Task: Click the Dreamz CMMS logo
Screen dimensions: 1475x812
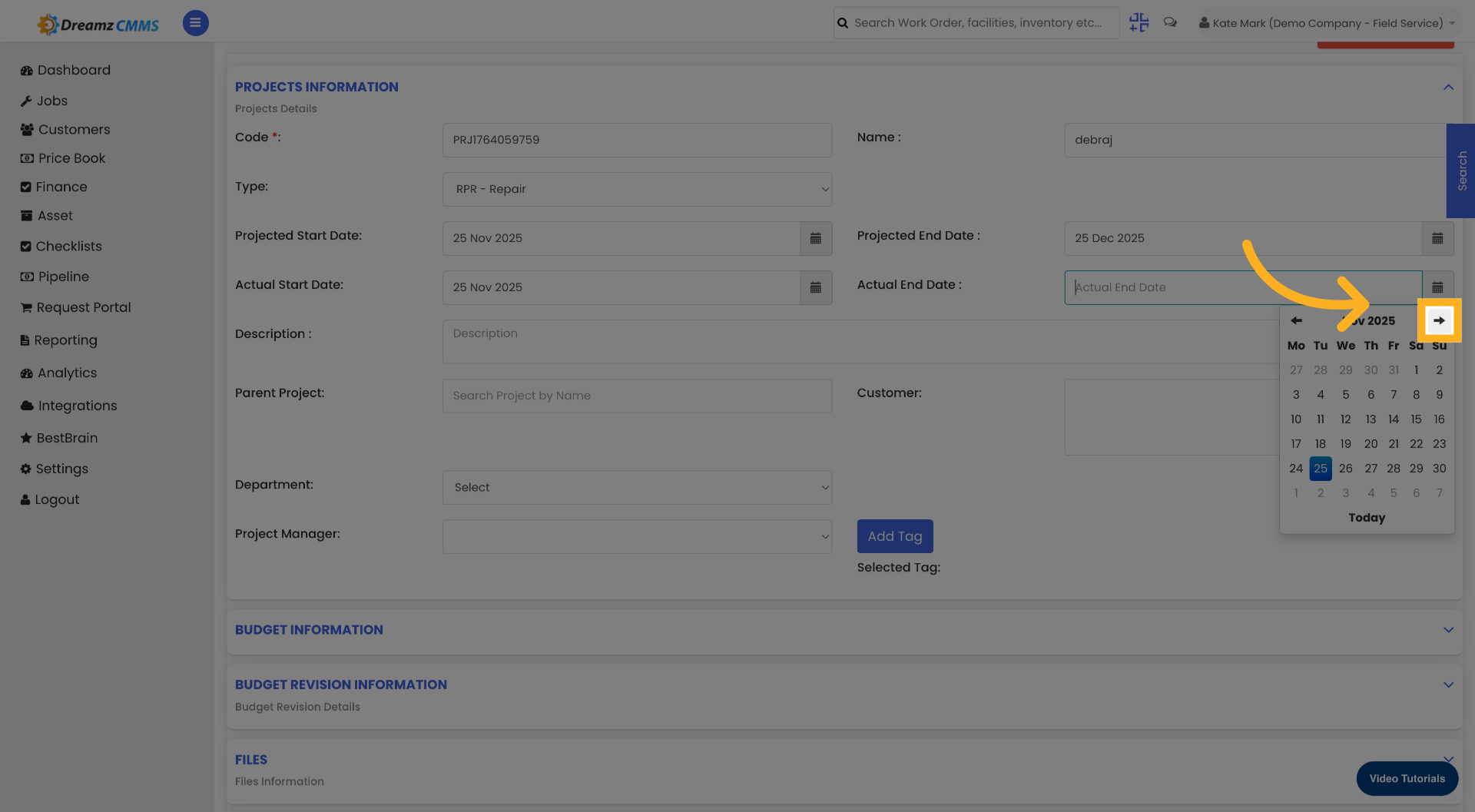Action: pyautogui.click(x=98, y=25)
